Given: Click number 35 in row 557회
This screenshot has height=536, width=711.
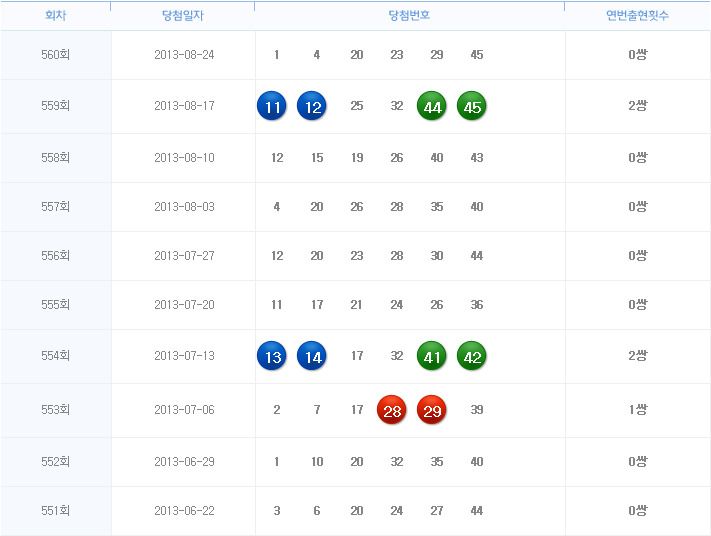Looking at the screenshot, I should click(437, 207).
